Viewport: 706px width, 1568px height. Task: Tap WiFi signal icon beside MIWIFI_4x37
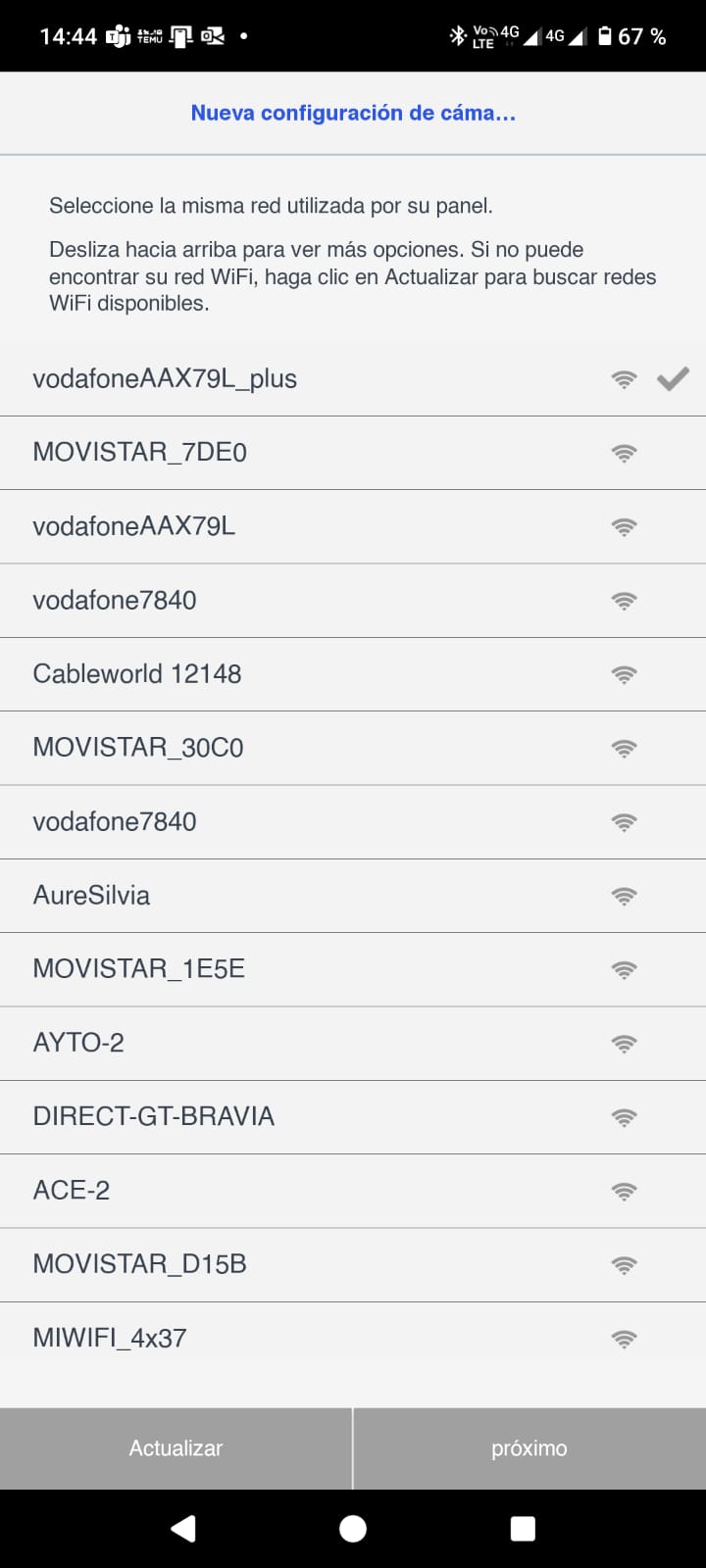click(x=624, y=1339)
